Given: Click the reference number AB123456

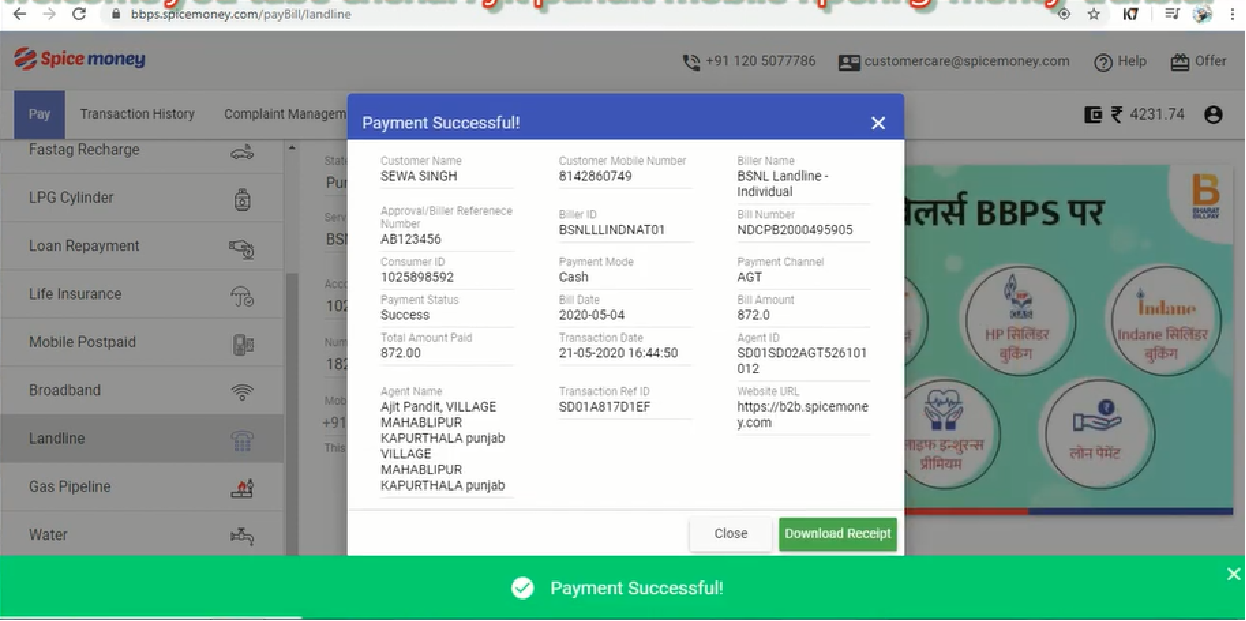Looking at the screenshot, I should 411,239.
